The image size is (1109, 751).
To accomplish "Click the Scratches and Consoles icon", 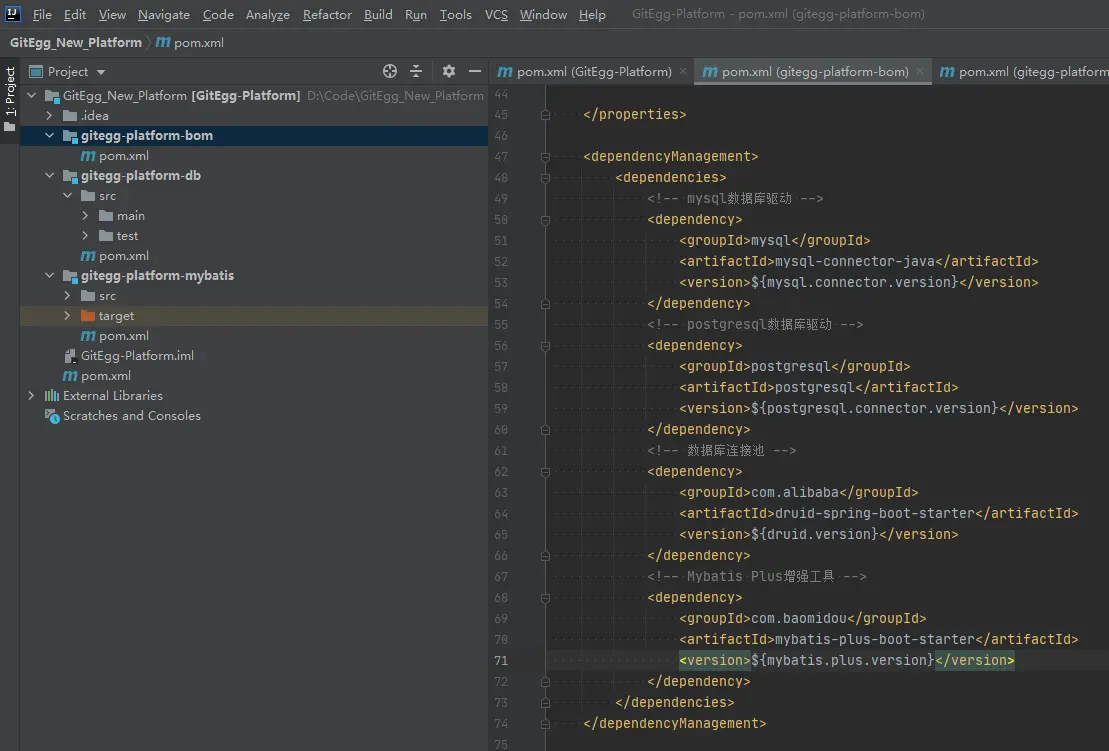I will tap(53, 416).
